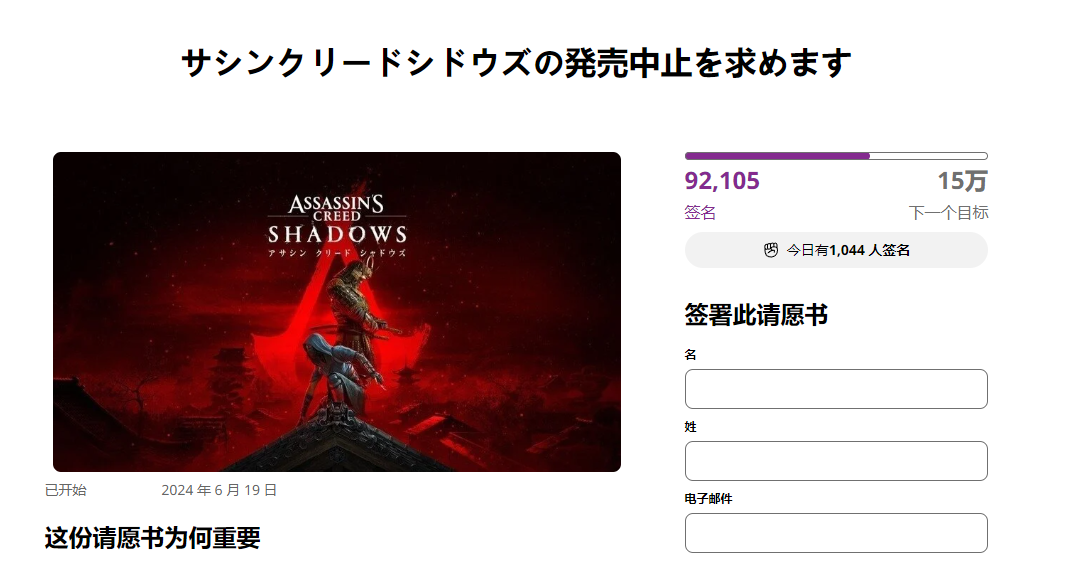The width and height of the screenshot is (1075, 561).
Task: Select the 92,105 signature count
Action: [722, 181]
